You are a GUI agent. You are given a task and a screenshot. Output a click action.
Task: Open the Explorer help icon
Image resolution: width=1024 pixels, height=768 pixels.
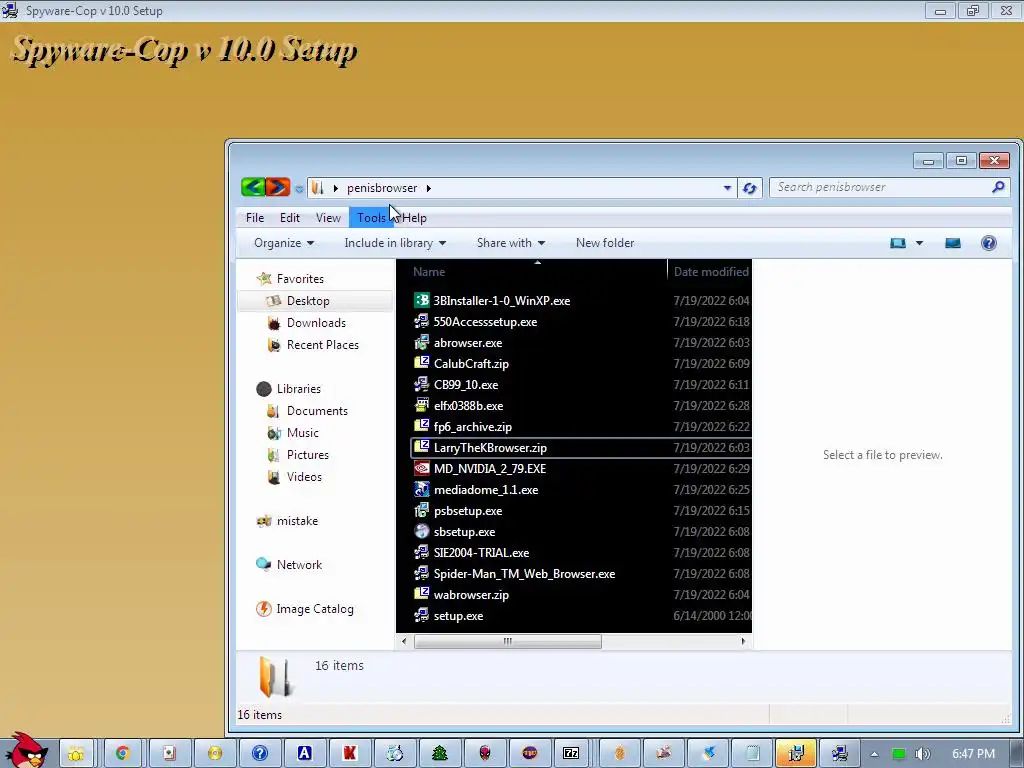point(989,243)
